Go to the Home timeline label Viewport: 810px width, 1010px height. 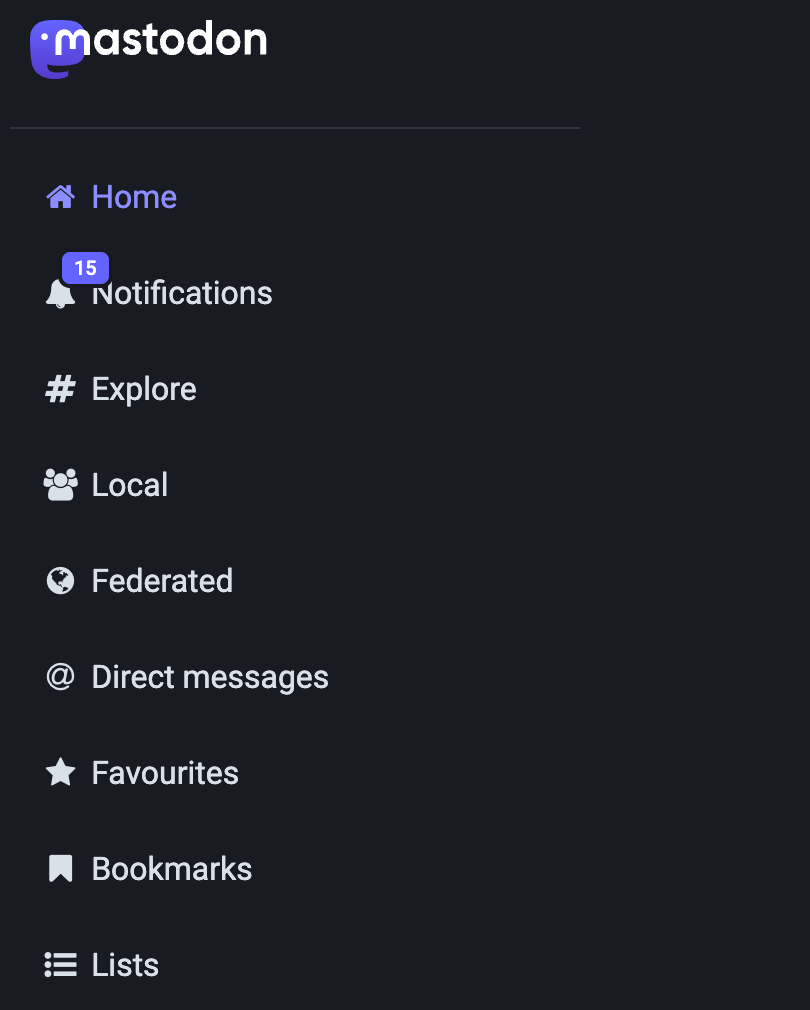[134, 197]
